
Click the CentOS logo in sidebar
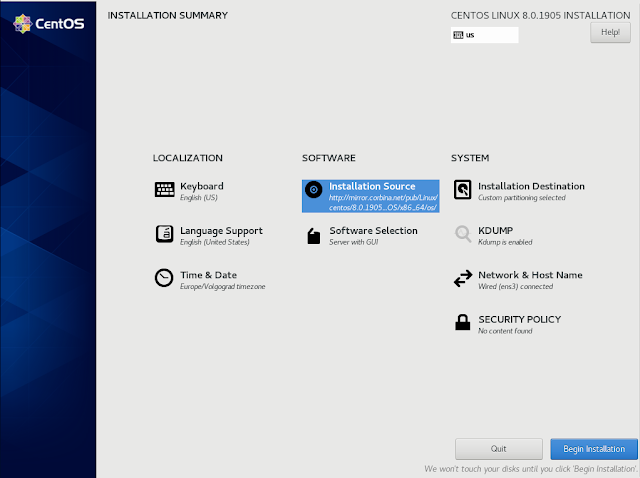(49, 24)
